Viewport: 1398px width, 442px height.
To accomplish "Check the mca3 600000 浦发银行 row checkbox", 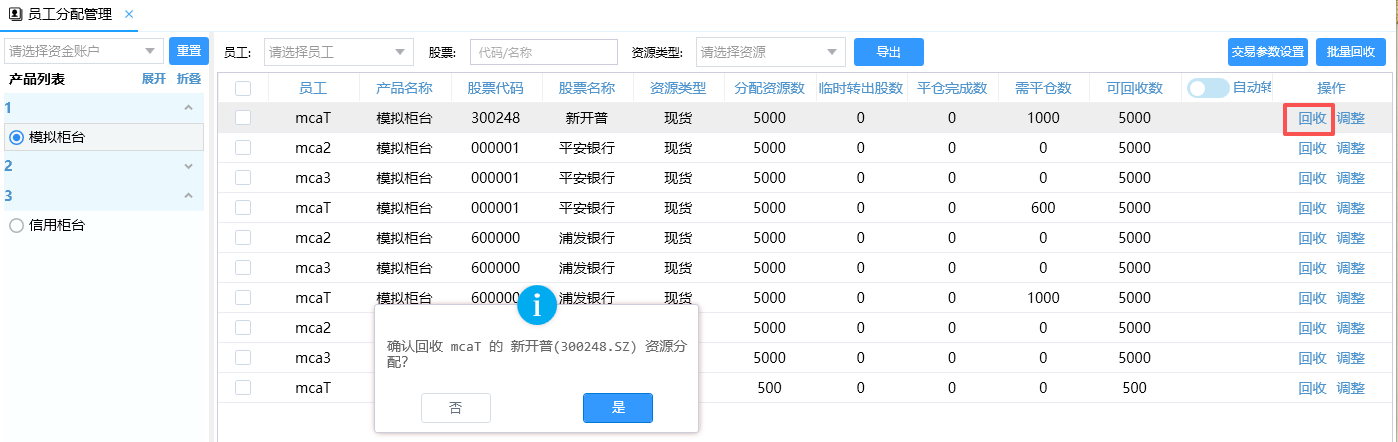I will tap(243, 268).
